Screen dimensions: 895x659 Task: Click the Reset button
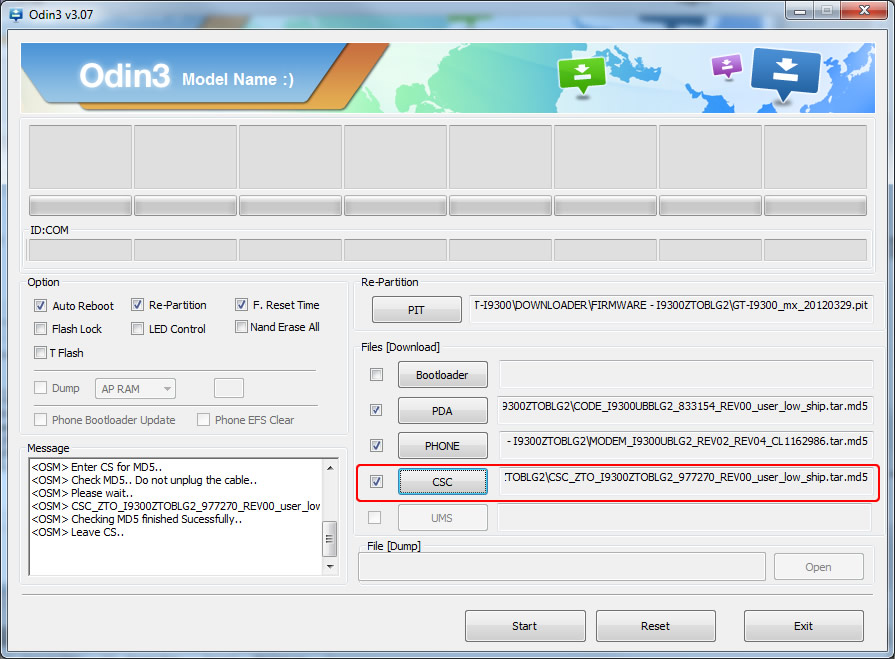pyautogui.click(x=656, y=626)
